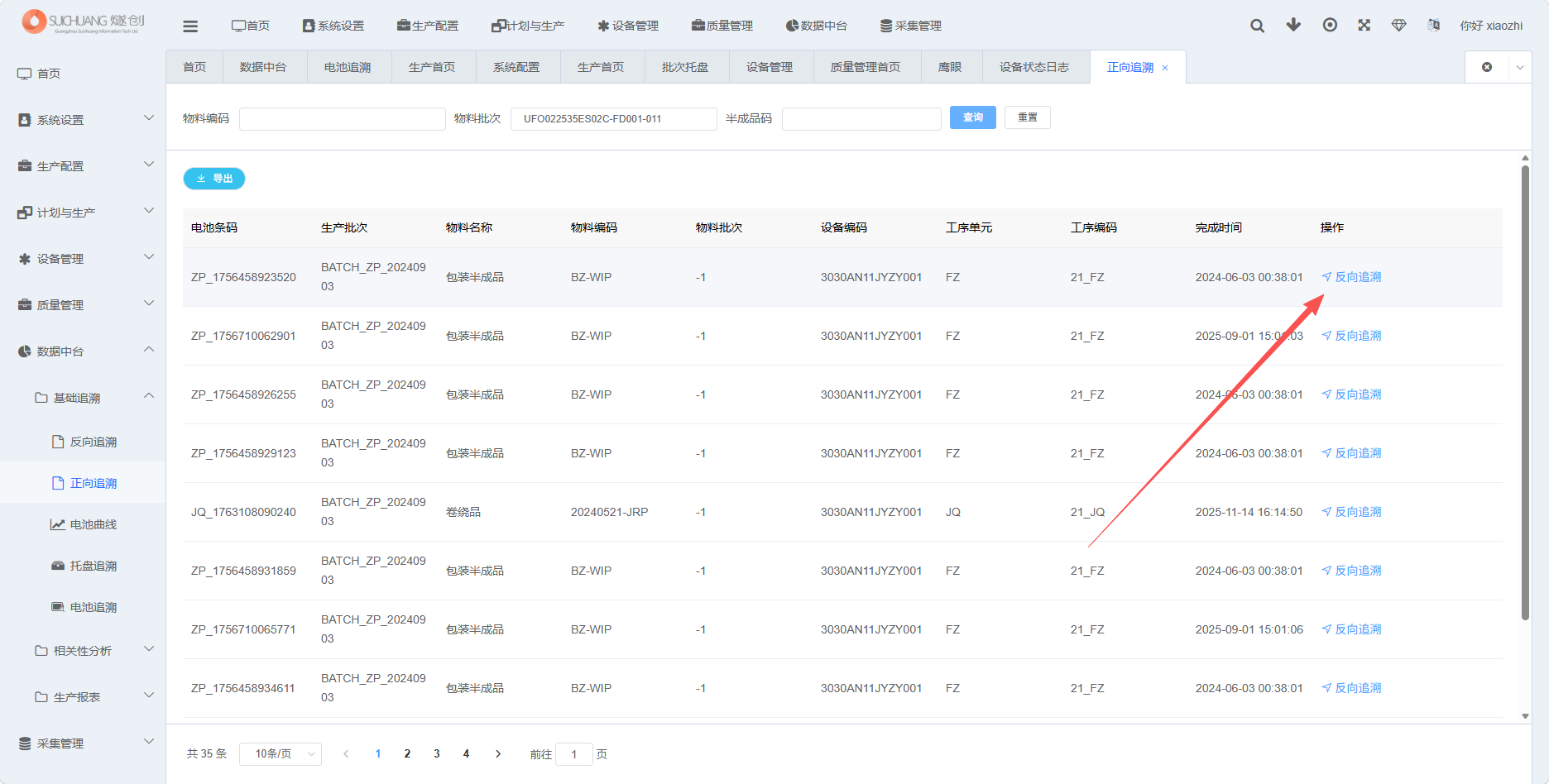Open 托盘追溯 in the sidebar
Screen dimensions: 1549x784
coord(83,566)
